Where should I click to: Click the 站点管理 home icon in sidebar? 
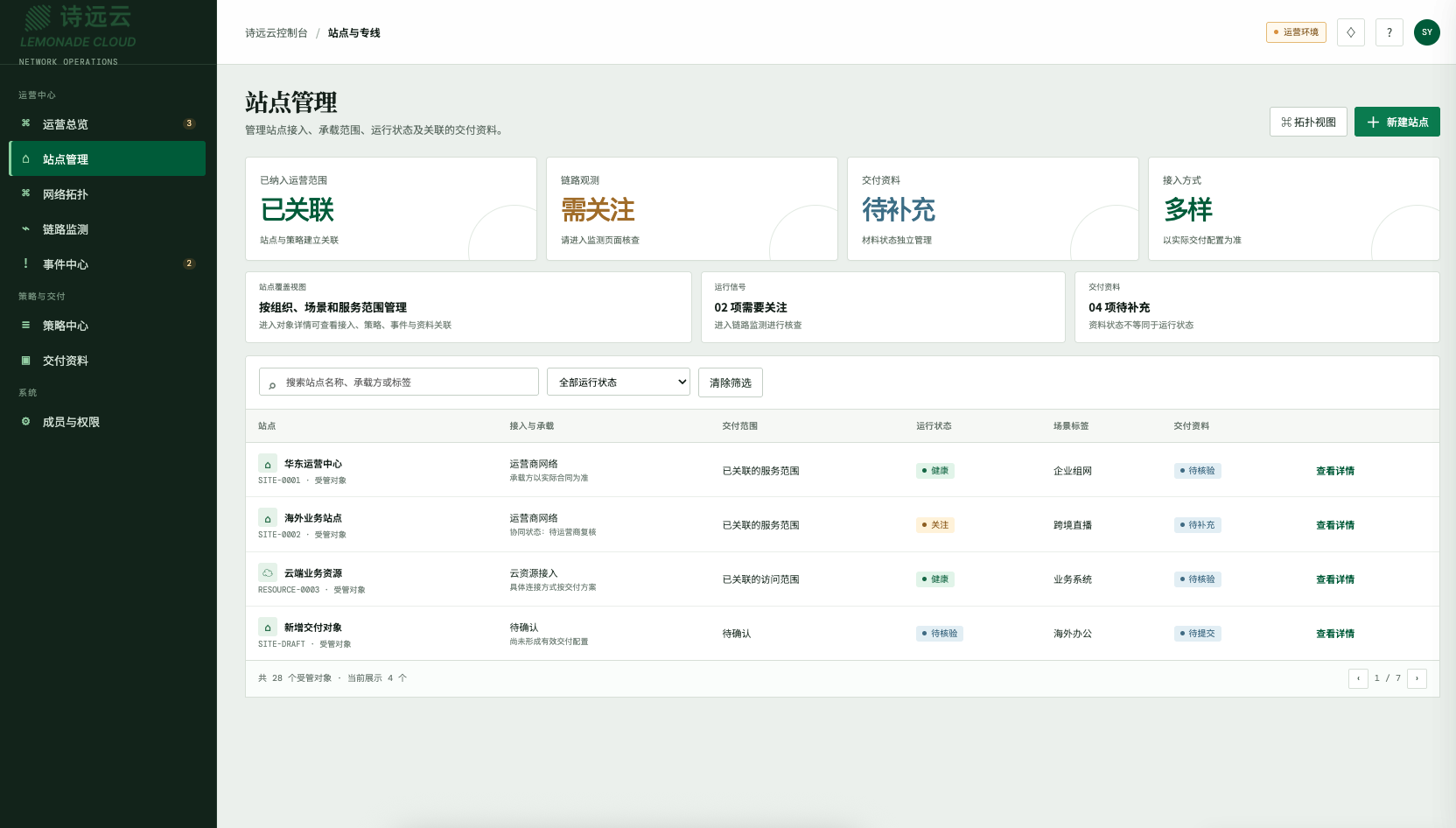pos(25,158)
